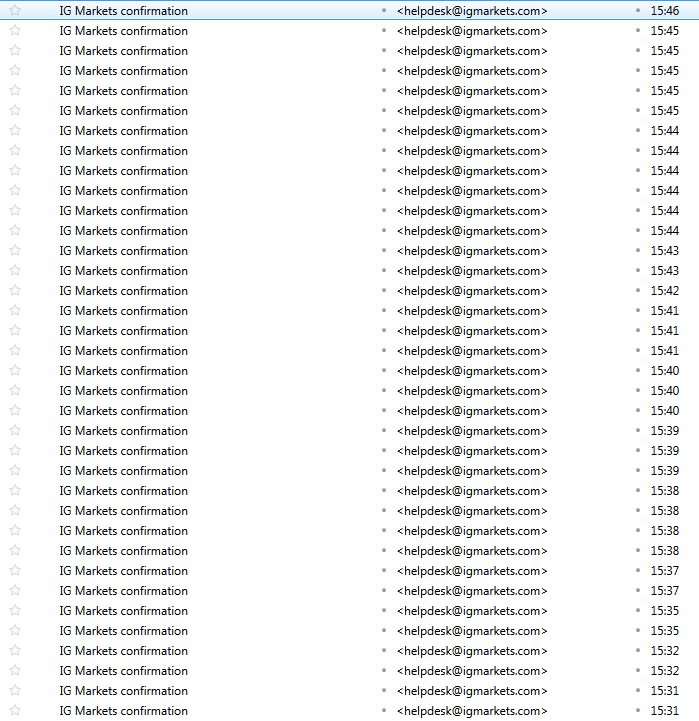
Task: Open the 15:46 IG Markets confirmation subject
Action: click(x=123, y=11)
